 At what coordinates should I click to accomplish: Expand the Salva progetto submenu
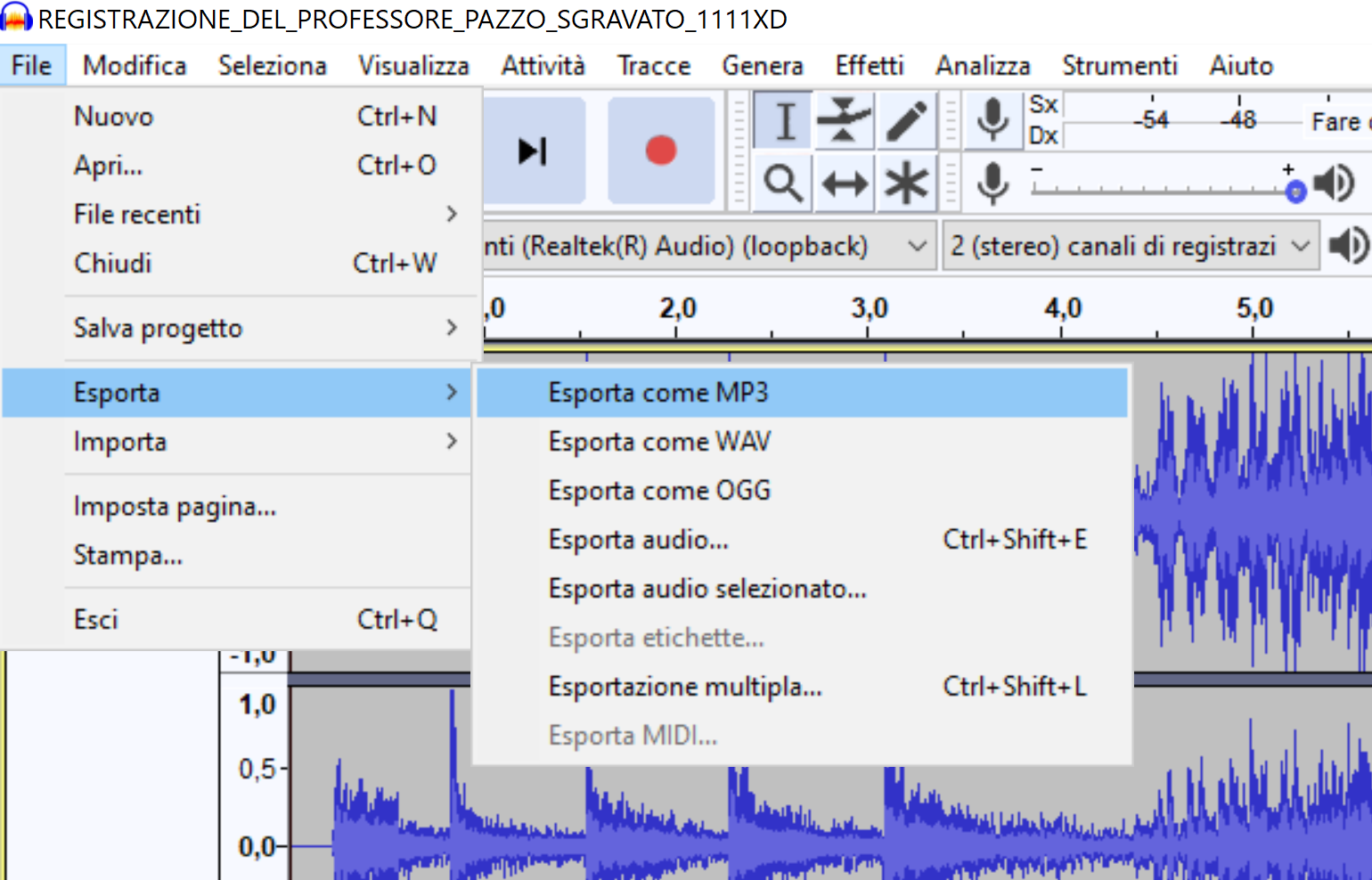click(237, 328)
